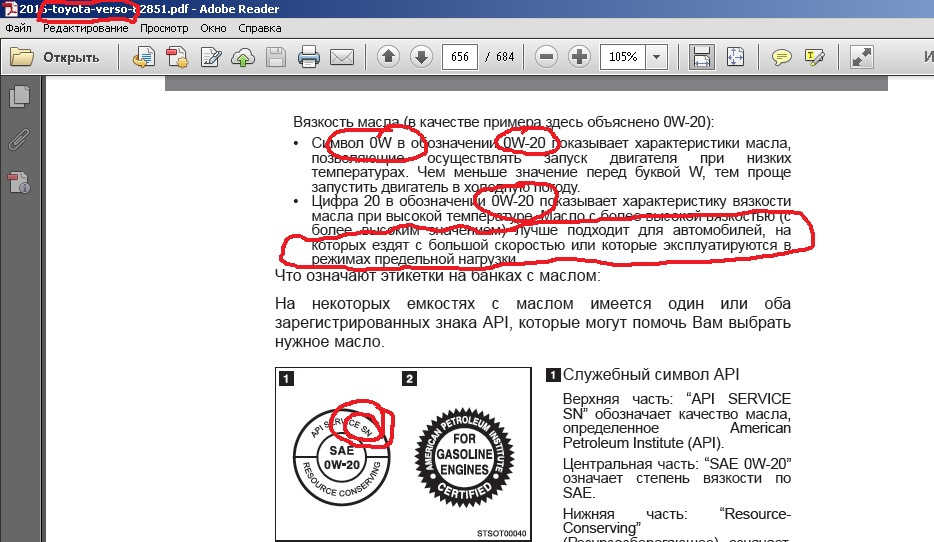This screenshot has width=934, height=542.
Task: Click the Открыть (Open) button
Action: click(x=57, y=57)
